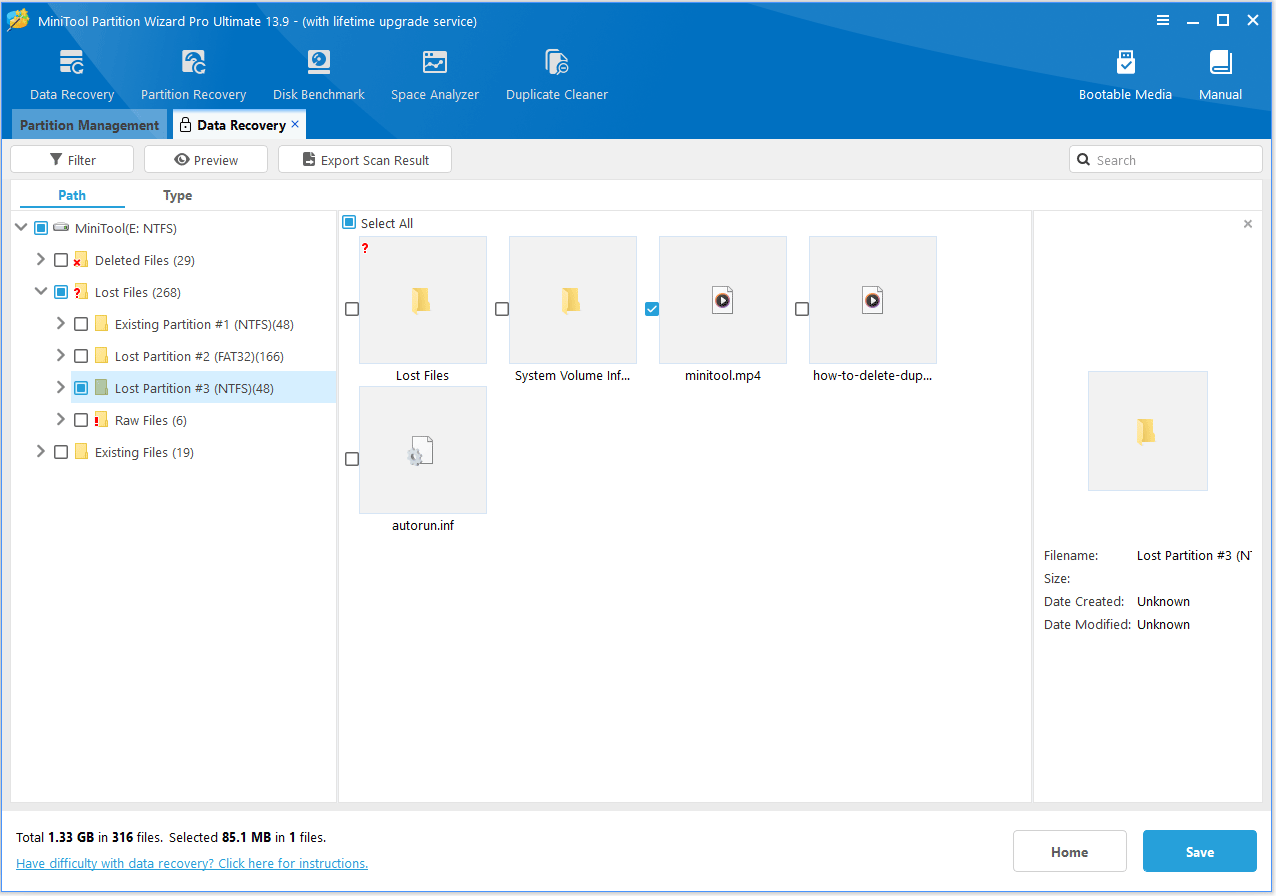Open the Filter options
1276x896 pixels.
tap(72, 160)
